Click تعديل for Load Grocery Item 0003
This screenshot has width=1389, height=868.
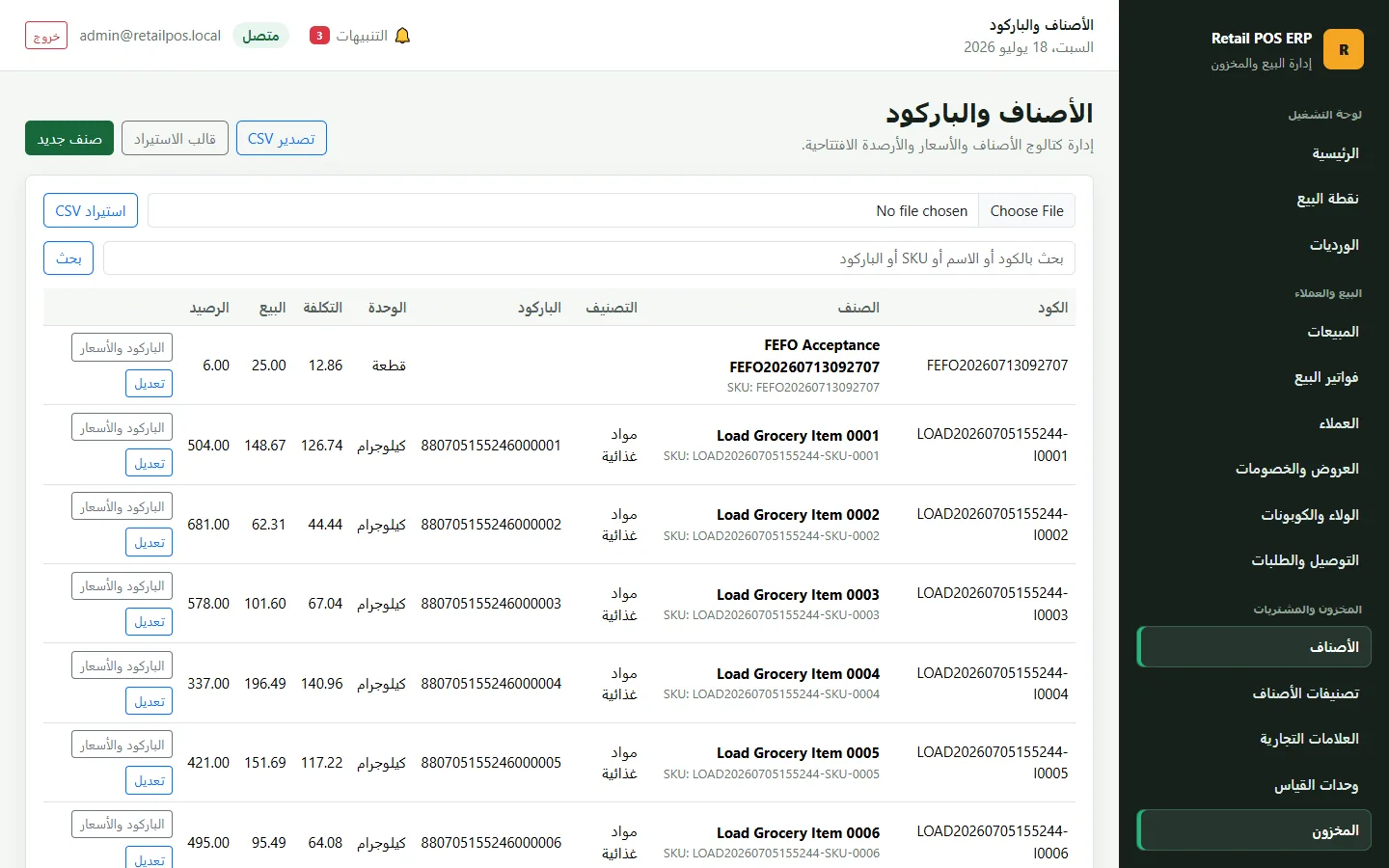[149, 621]
